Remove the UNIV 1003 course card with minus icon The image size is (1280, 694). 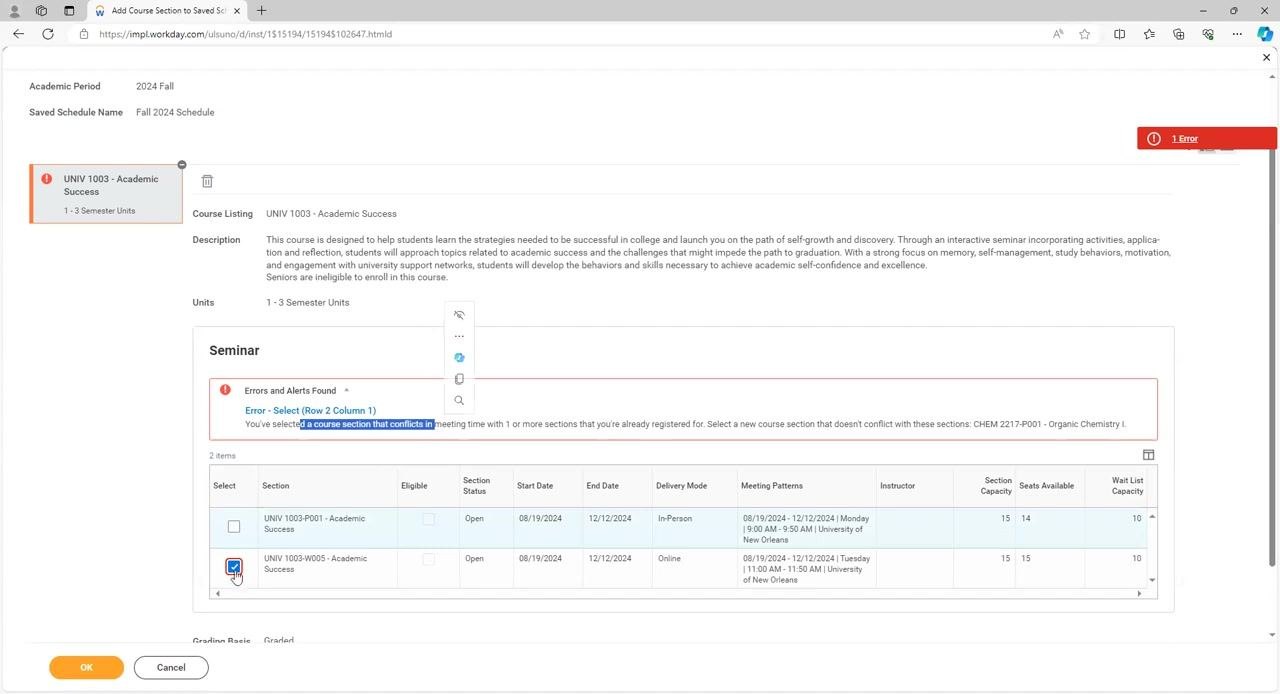pos(182,165)
